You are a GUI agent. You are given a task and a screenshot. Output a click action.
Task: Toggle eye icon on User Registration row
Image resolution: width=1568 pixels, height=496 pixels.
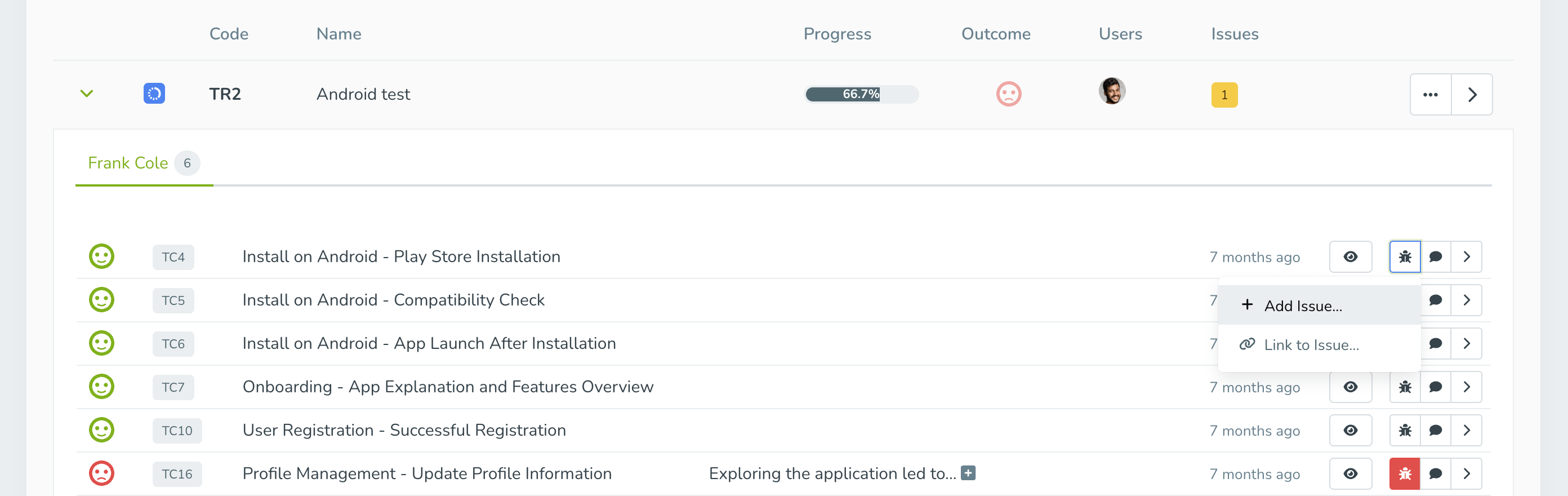coord(1350,430)
